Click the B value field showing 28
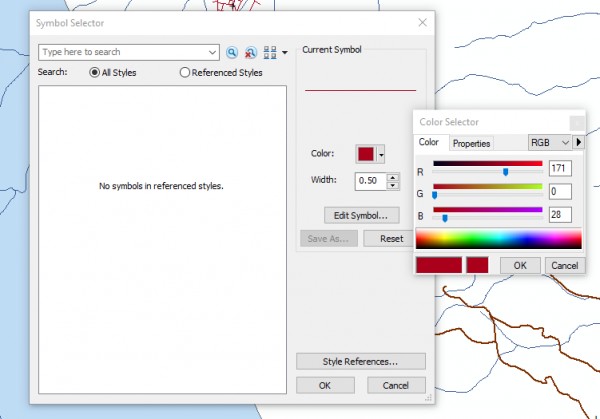This screenshot has width=600, height=419. pos(560,215)
